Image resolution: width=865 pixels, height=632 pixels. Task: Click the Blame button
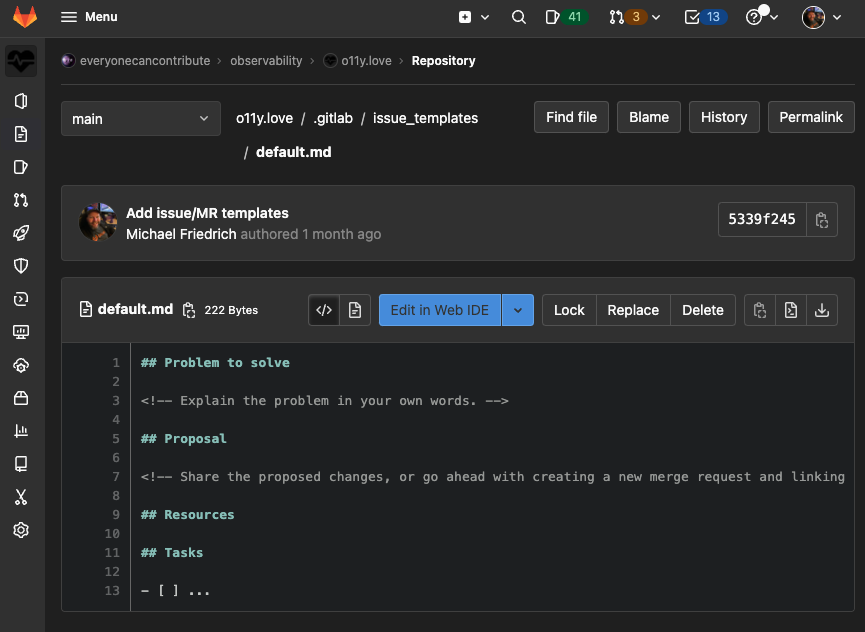[x=649, y=117]
